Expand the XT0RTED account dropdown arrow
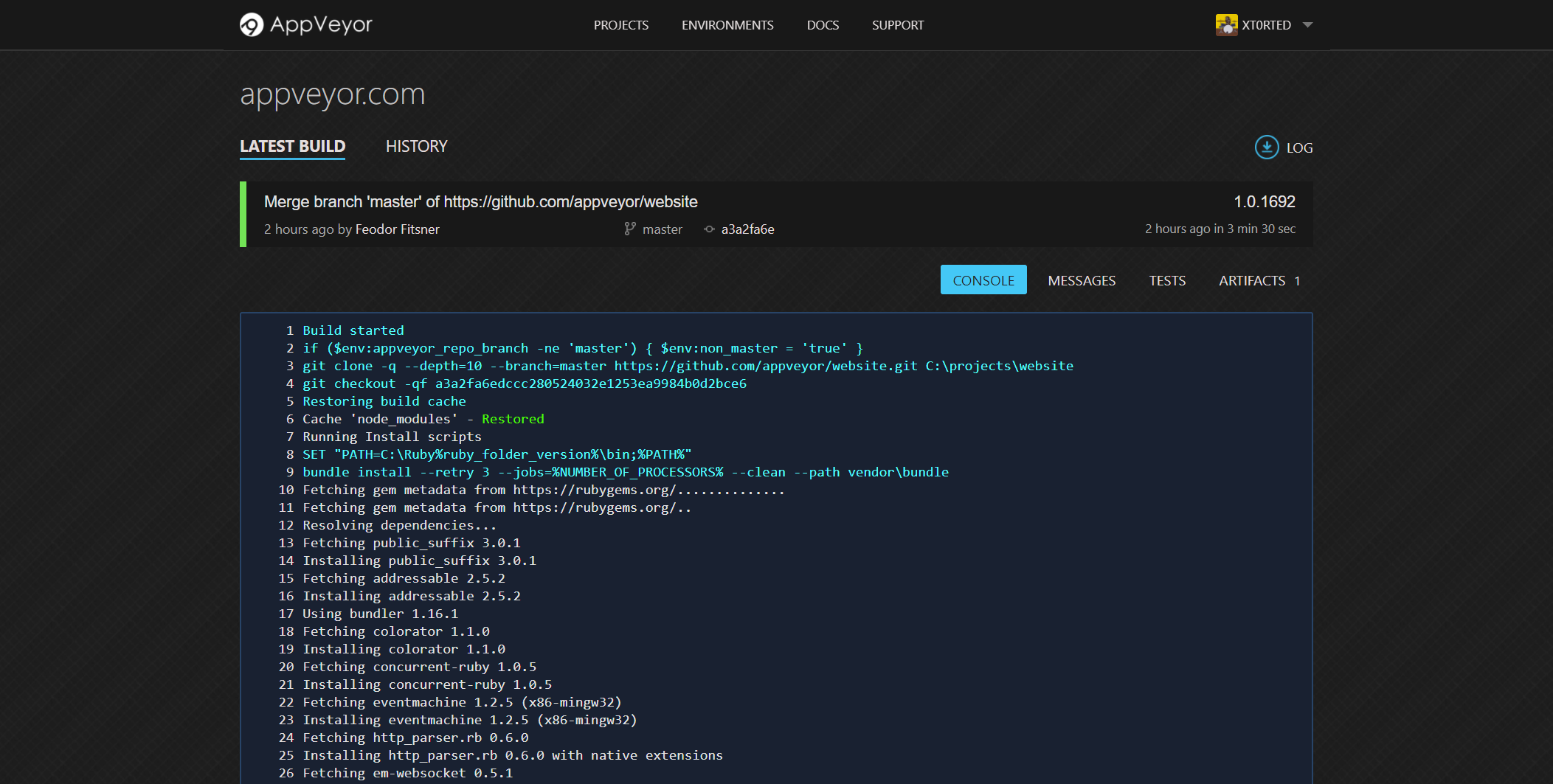Image resolution: width=1553 pixels, height=784 pixels. coord(1308,25)
